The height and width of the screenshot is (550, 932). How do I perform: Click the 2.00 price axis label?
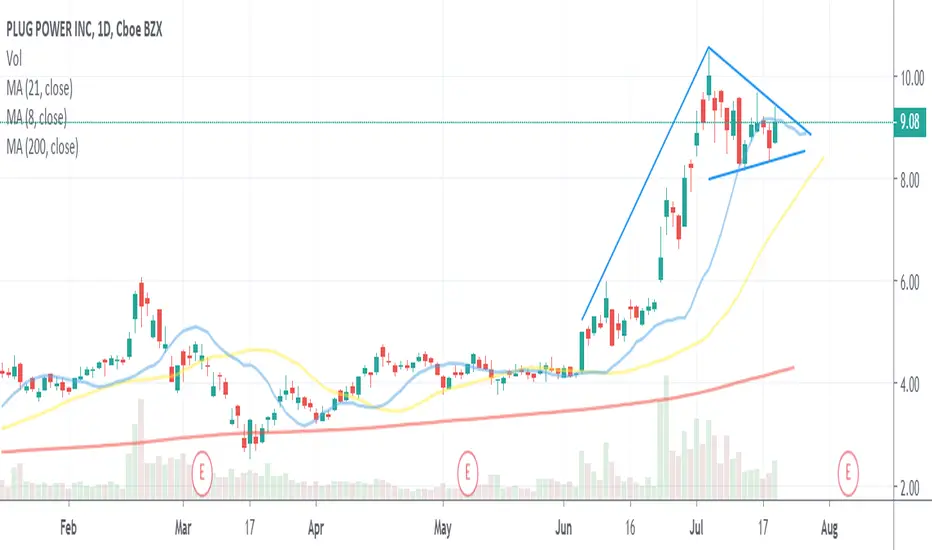912,488
